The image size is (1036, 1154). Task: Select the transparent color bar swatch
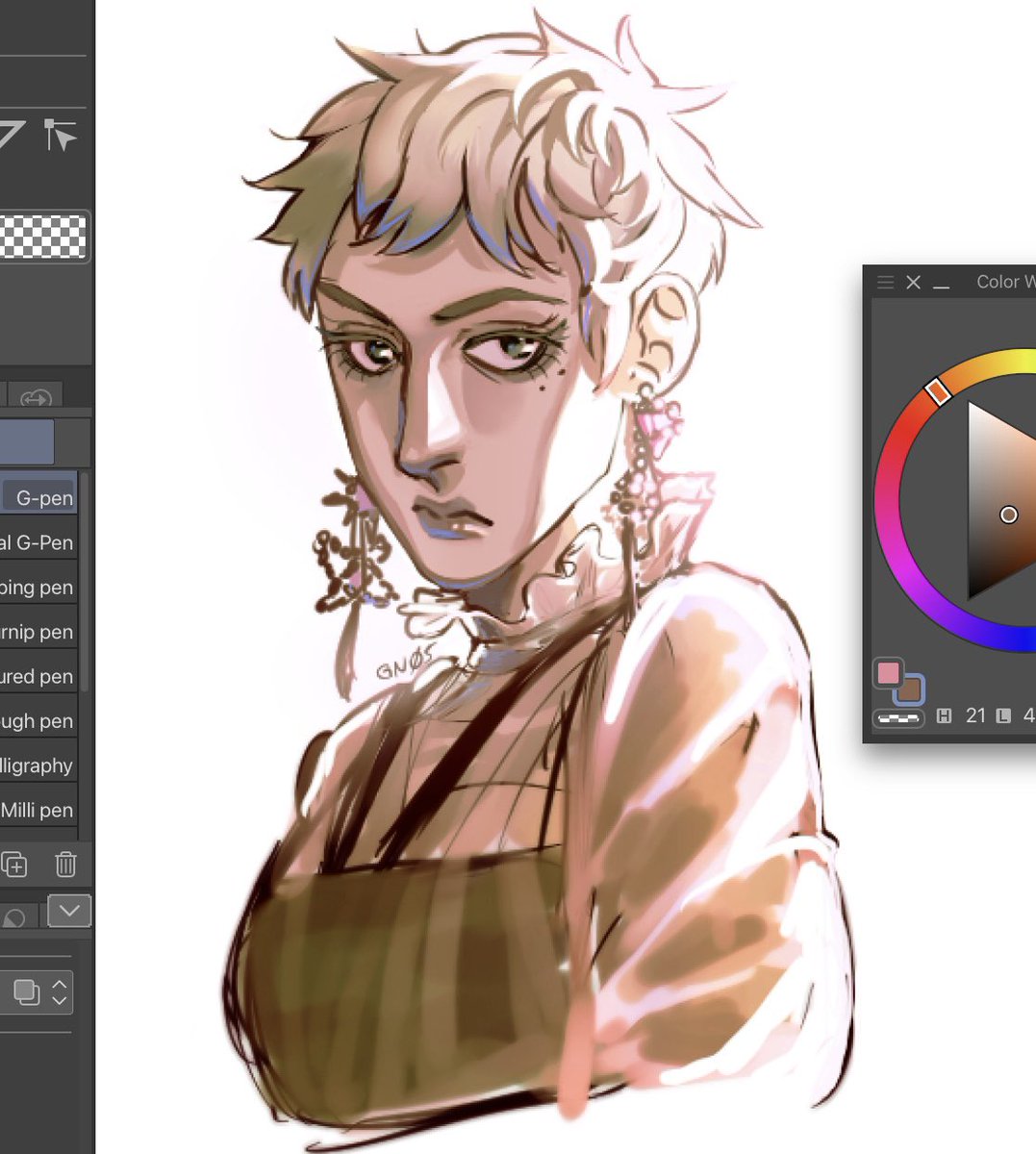click(897, 716)
